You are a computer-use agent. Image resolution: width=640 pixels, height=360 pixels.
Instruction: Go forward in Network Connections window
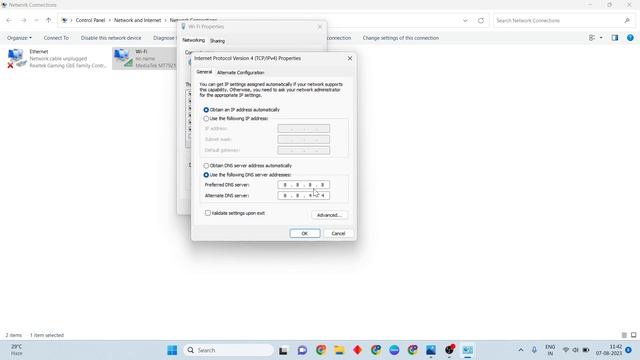(x=23, y=20)
